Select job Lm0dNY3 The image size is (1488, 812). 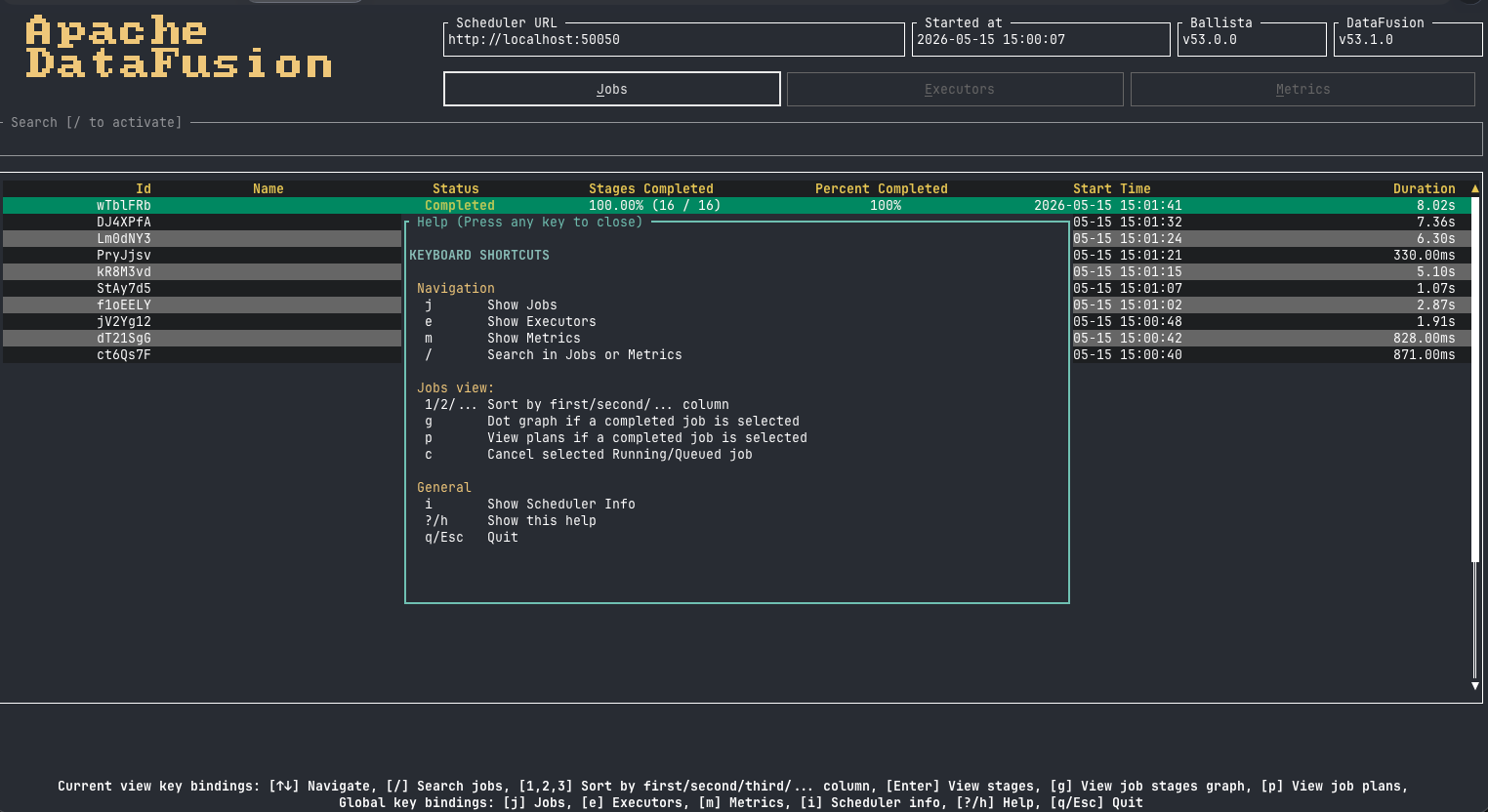(x=124, y=238)
